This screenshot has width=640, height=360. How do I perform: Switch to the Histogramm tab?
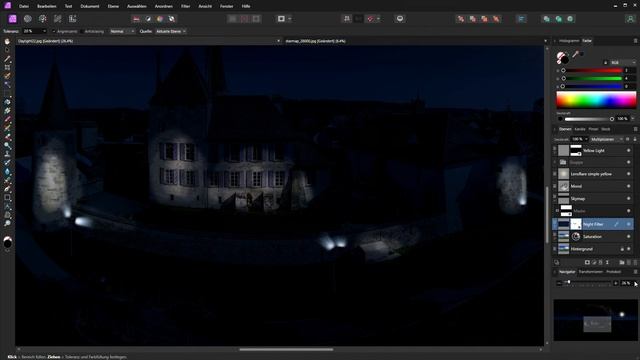pyautogui.click(x=569, y=41)
